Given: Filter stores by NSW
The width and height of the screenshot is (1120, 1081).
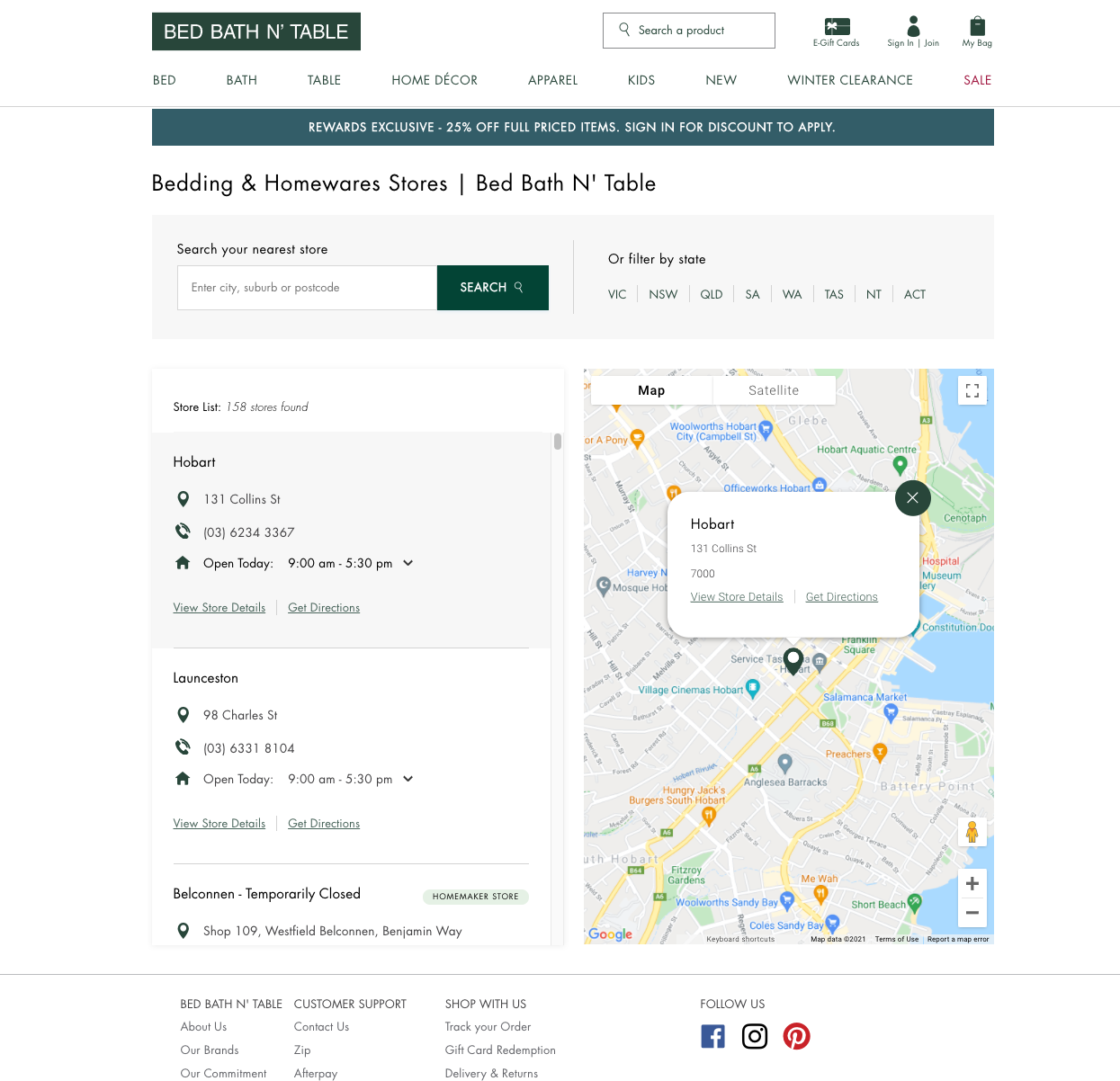Looking at the screenshot, I should pos(663,294).
